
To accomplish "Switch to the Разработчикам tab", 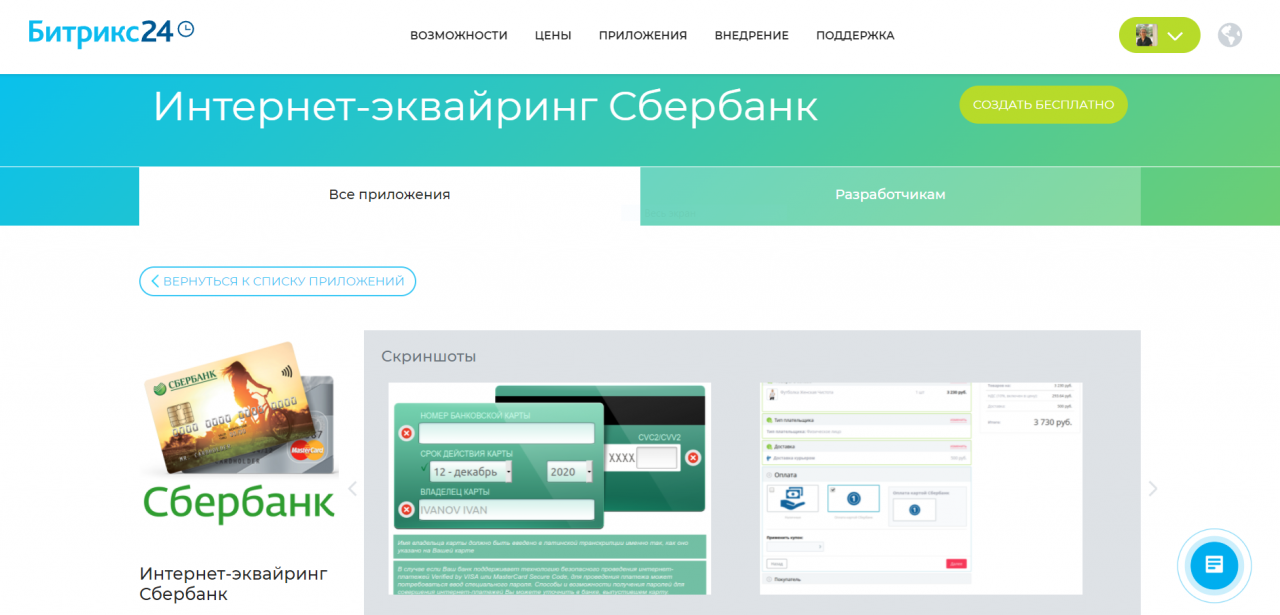I will click(890, 195).
